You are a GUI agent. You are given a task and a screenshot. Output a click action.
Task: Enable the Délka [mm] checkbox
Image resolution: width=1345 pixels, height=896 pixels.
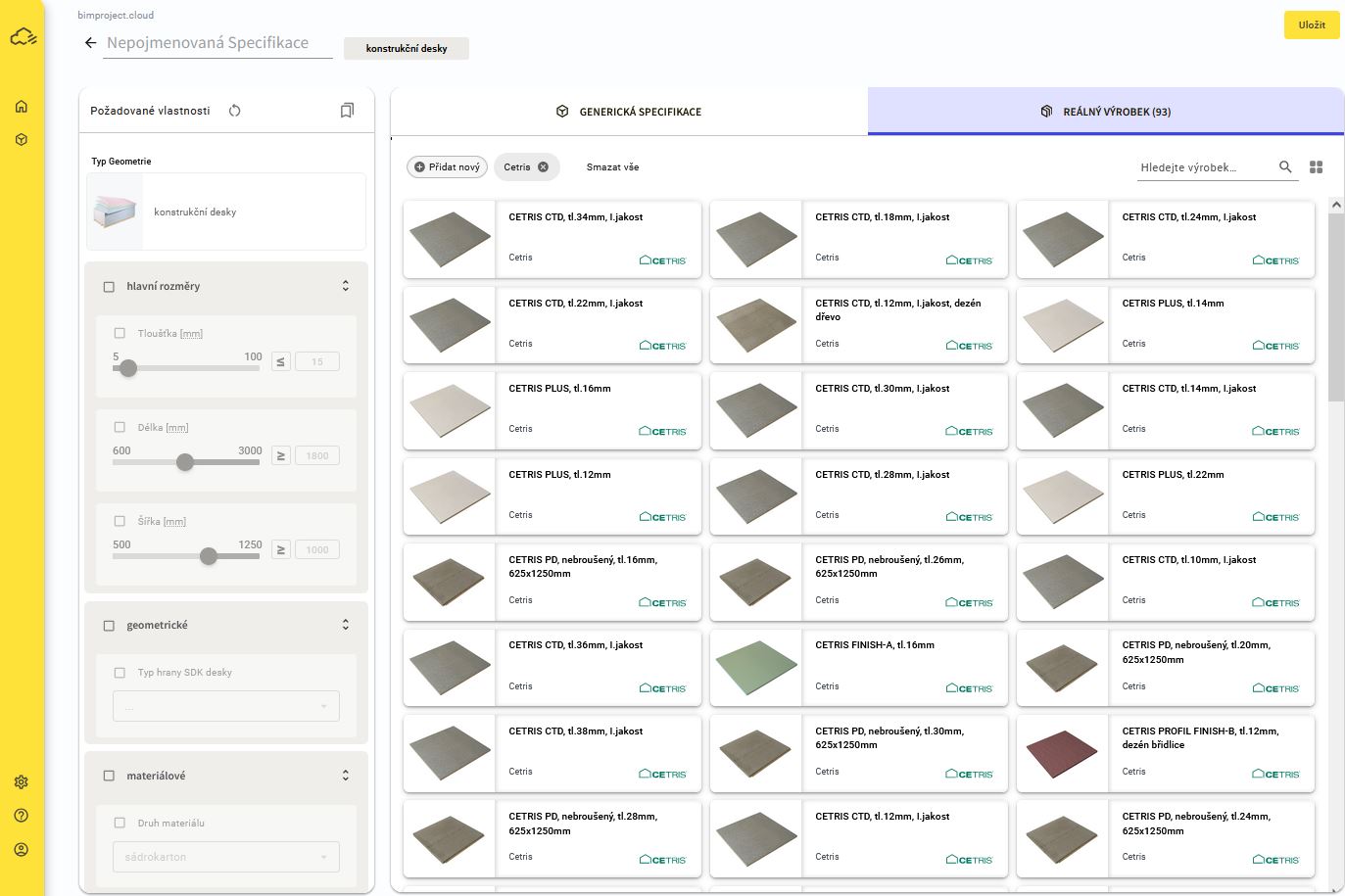[x=120, y=427]
